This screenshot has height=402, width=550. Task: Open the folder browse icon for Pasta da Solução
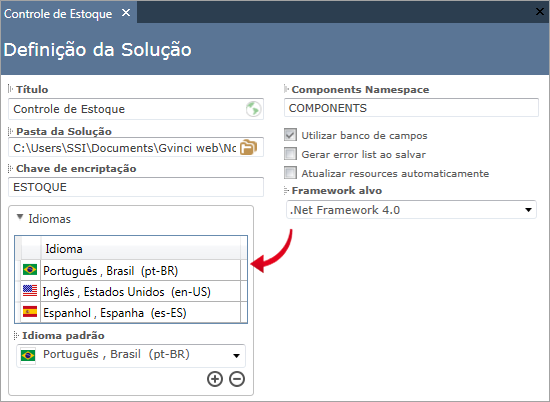coord(248,147)
